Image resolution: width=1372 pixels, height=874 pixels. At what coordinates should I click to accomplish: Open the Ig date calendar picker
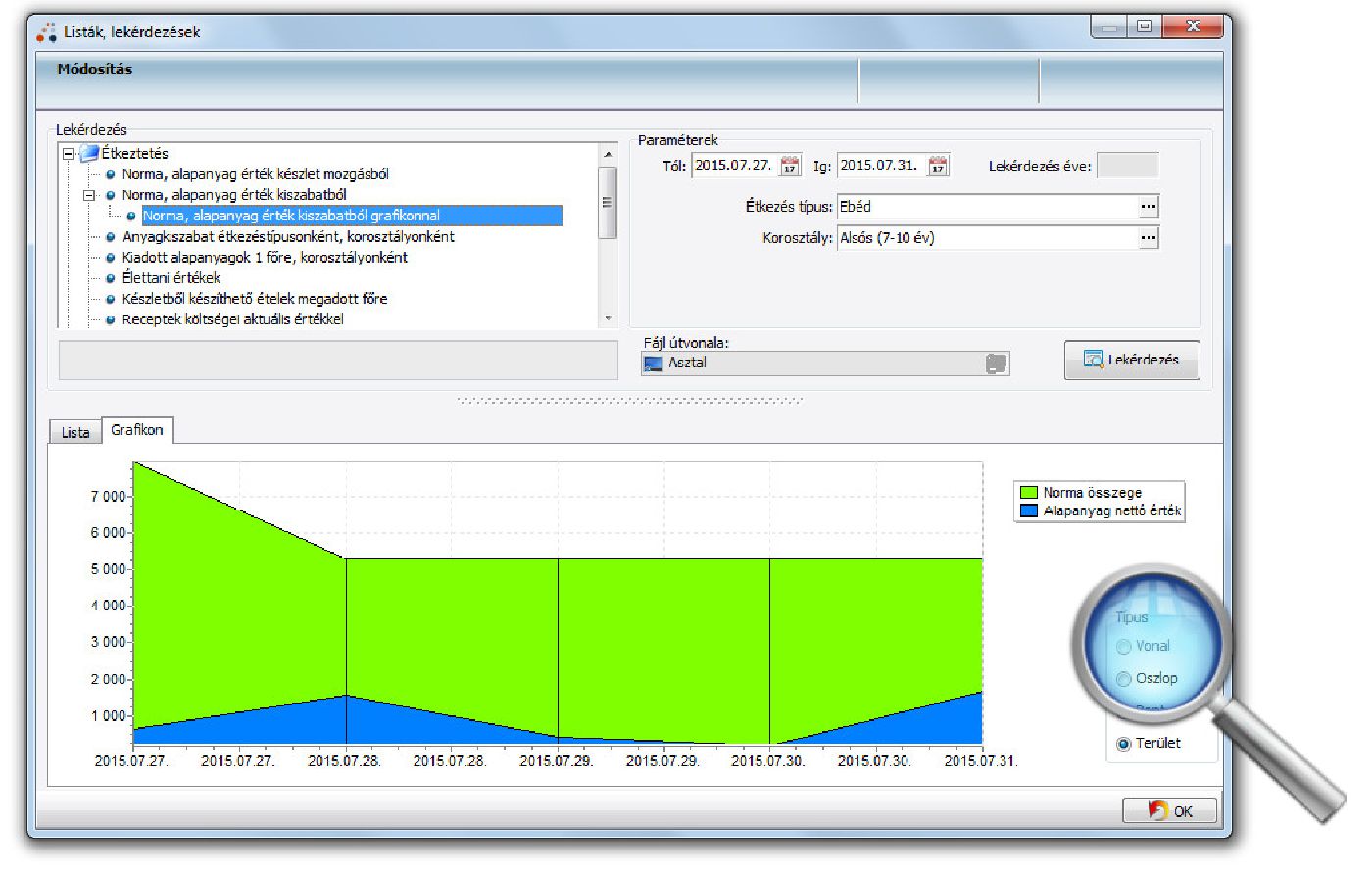tap(938, 167)
